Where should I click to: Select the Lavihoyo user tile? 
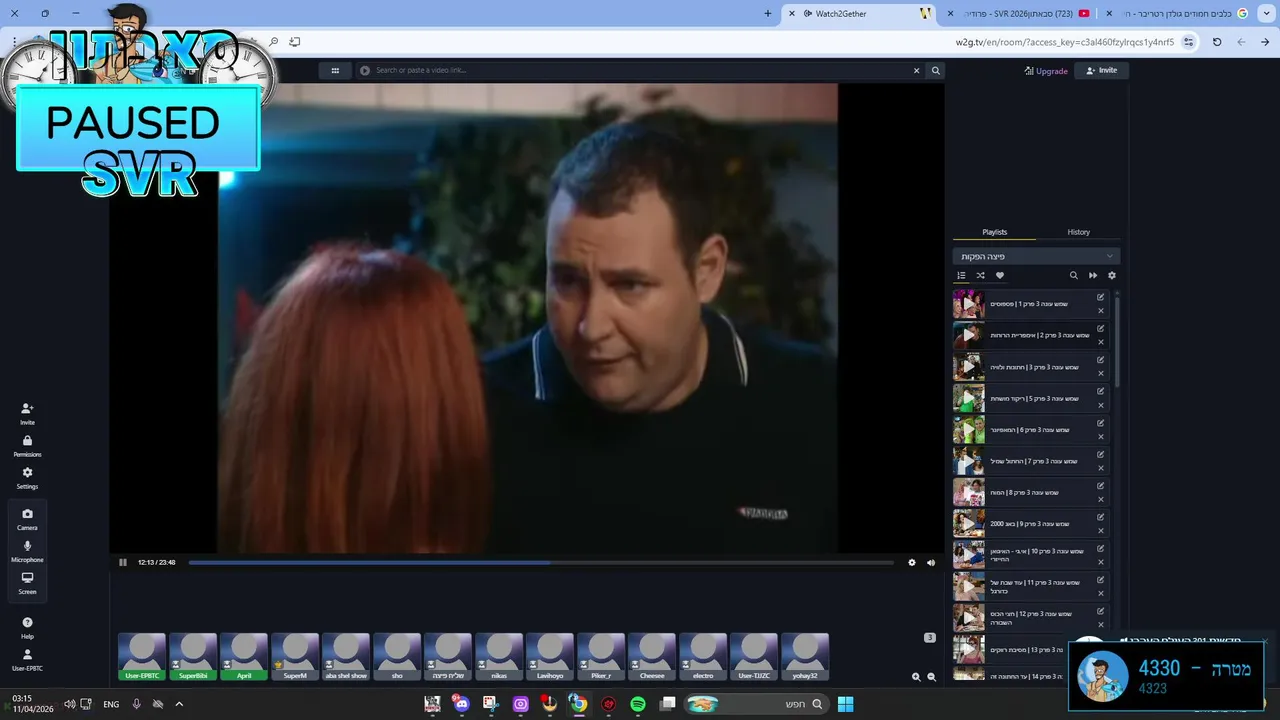[x=550, y=656]
